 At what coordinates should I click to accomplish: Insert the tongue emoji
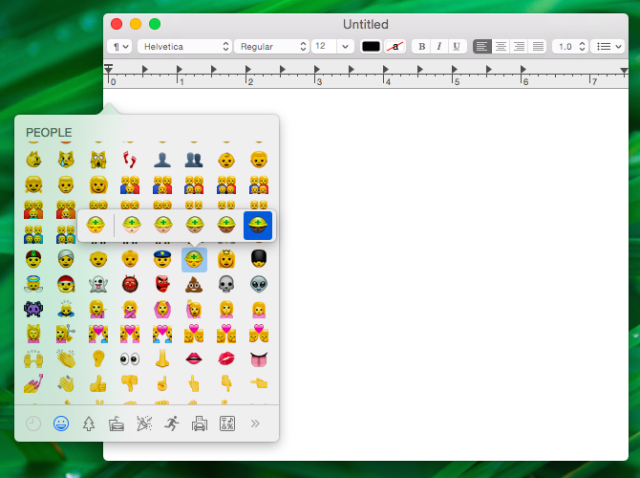[259, 359]
